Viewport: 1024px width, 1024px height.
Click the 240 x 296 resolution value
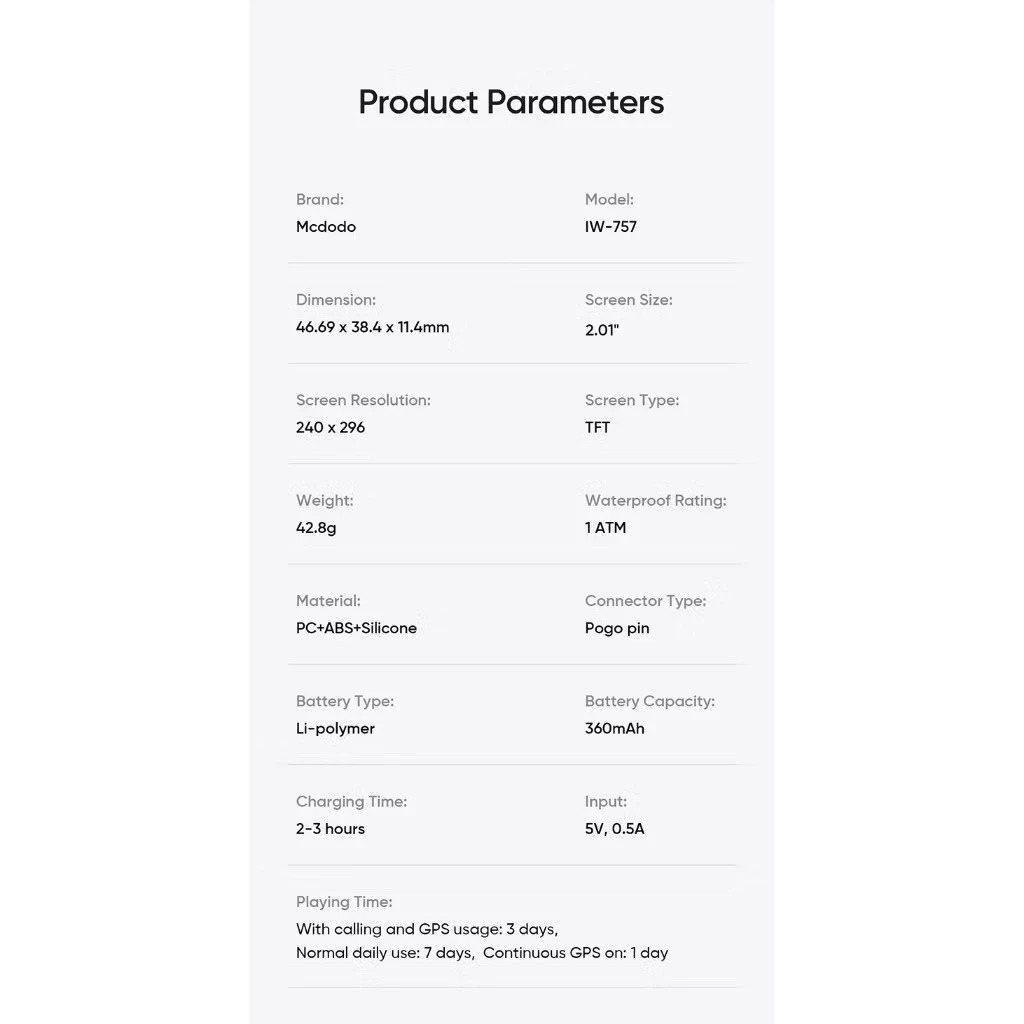[x=330, y=427]
